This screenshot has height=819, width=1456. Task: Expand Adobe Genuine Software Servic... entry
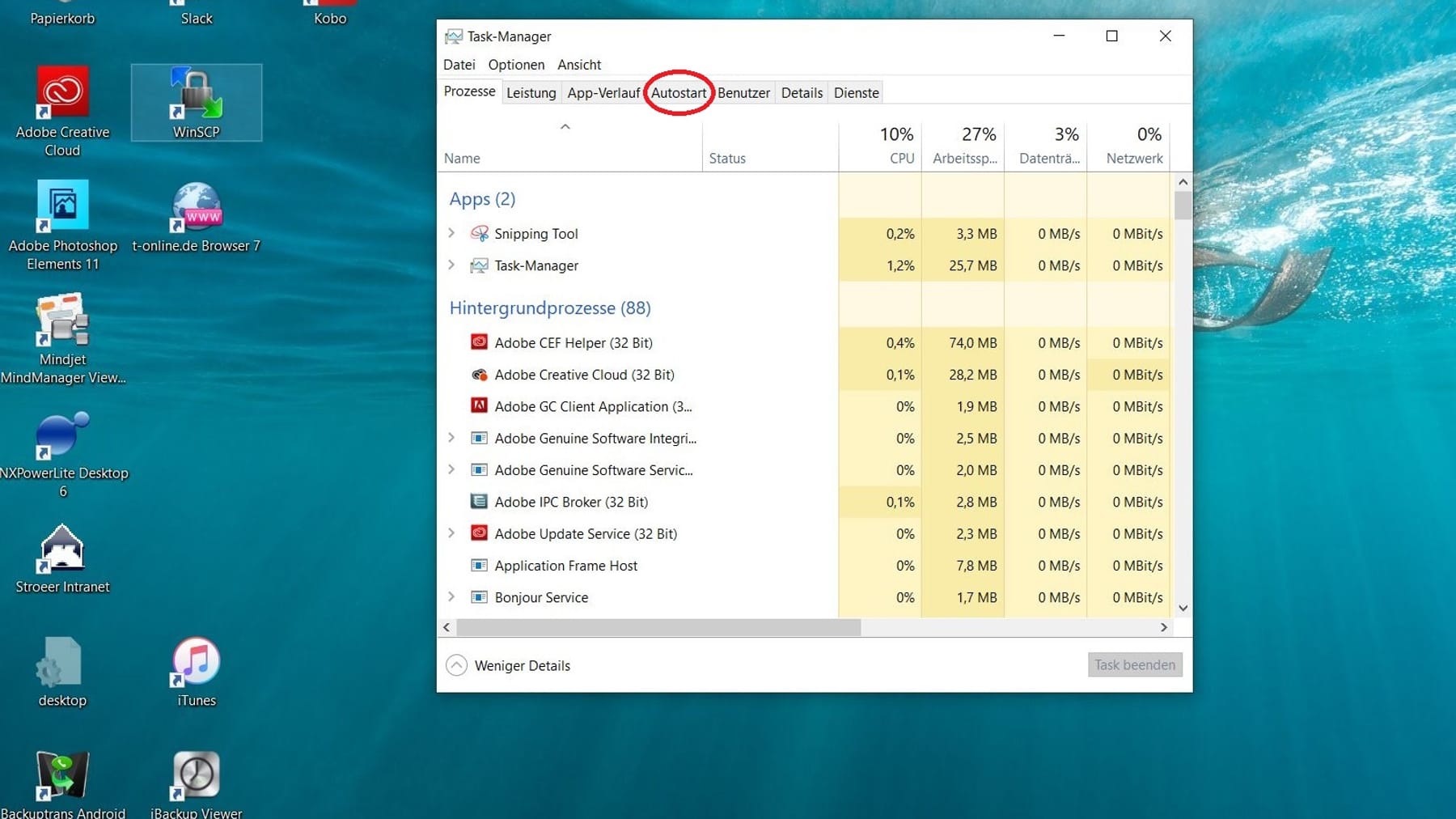click(x=451, y=469)
